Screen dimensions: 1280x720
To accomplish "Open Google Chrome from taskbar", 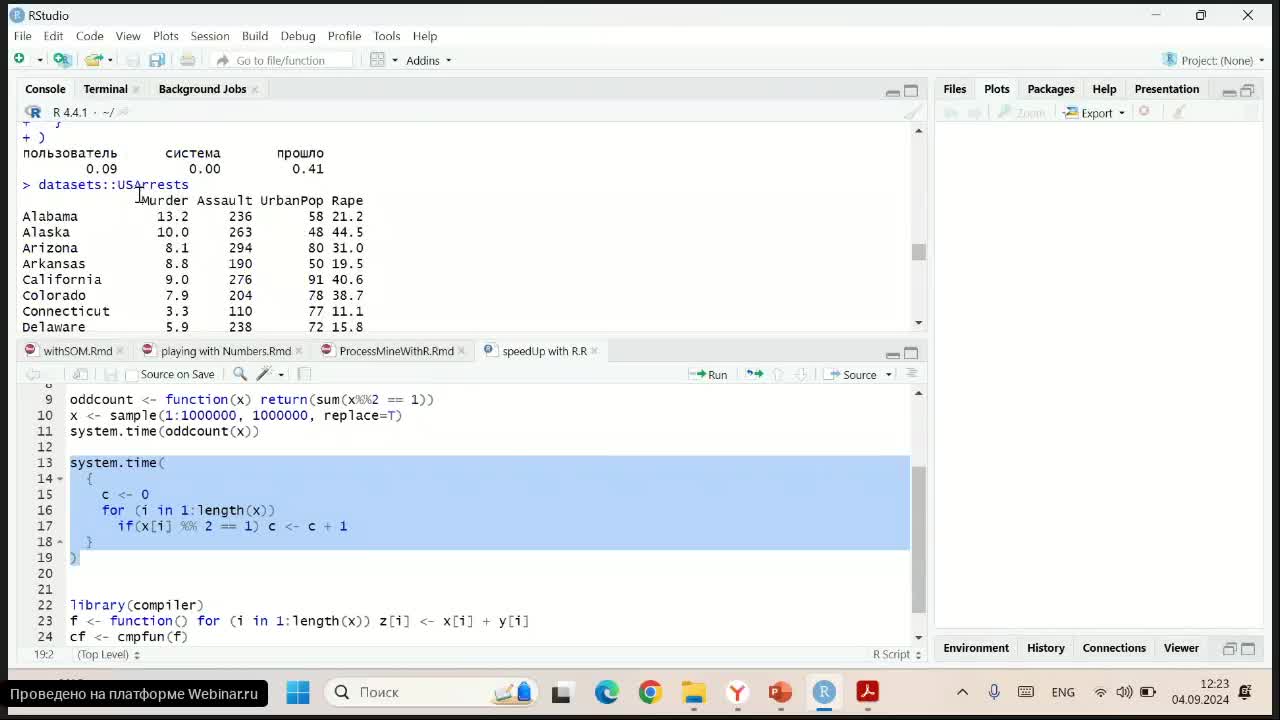I will coord(650,692).
